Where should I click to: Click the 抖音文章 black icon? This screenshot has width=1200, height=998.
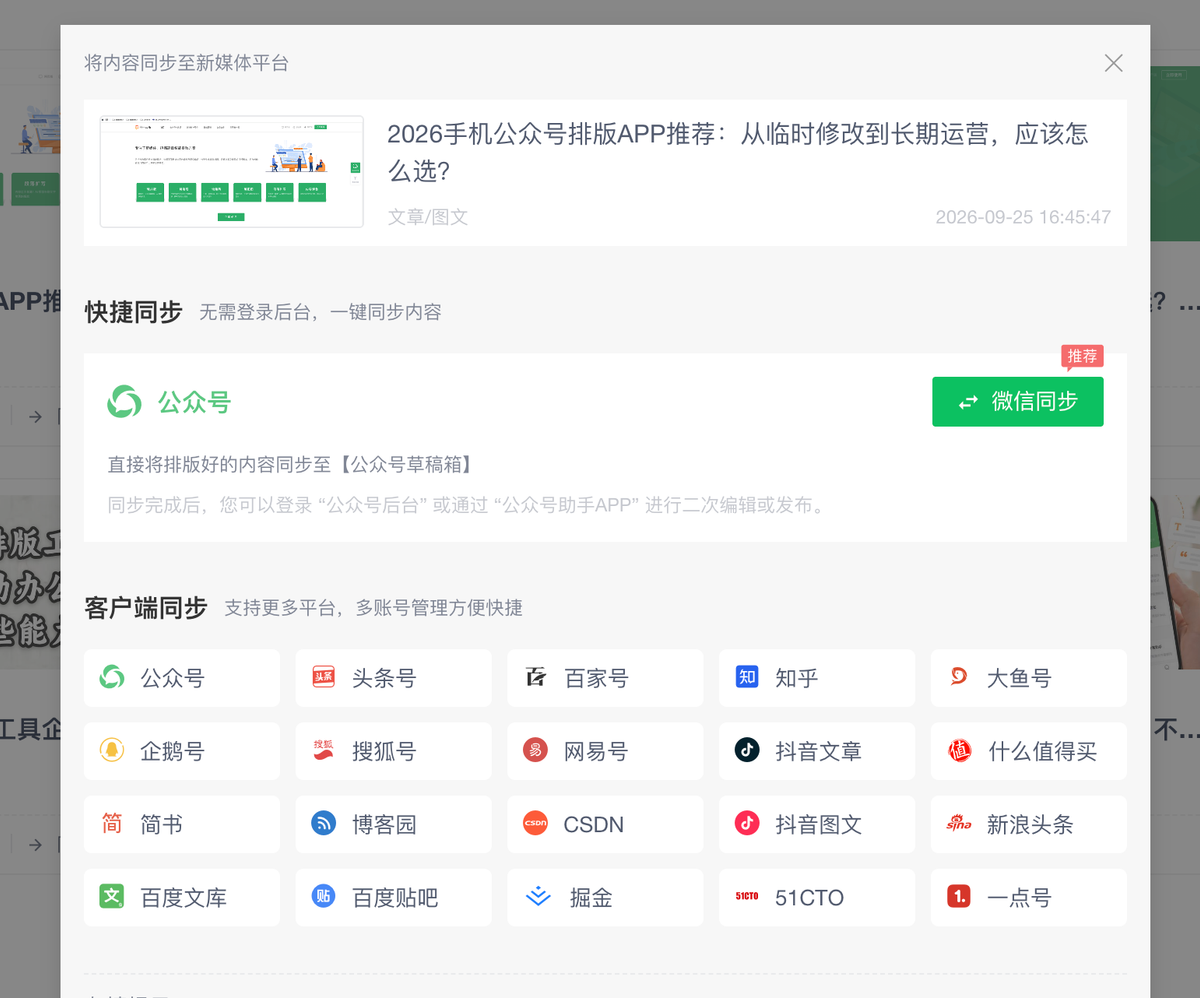pyautogui.click(x=747, y=751)
